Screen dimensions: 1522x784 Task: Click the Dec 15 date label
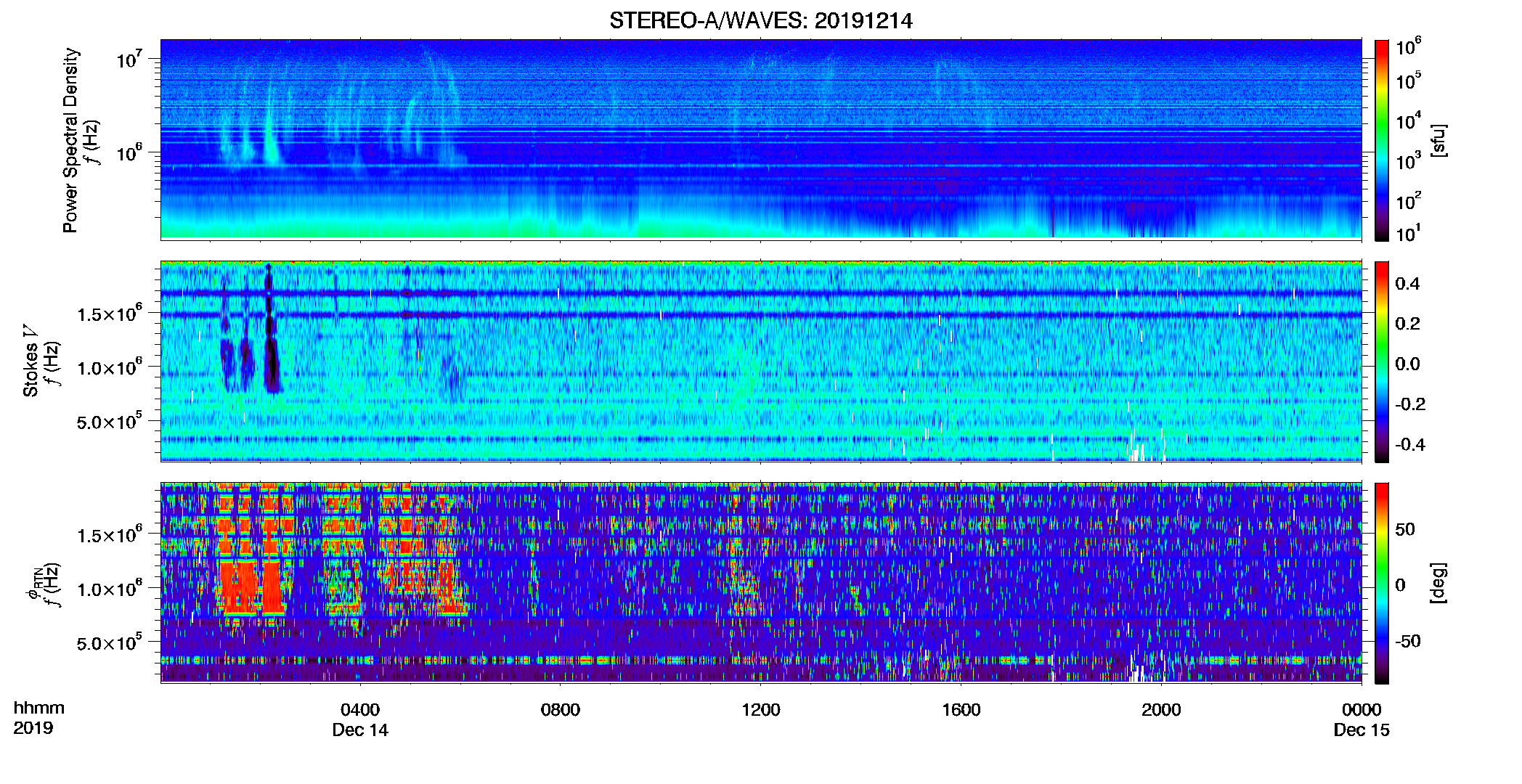[x=1362, y=730]
